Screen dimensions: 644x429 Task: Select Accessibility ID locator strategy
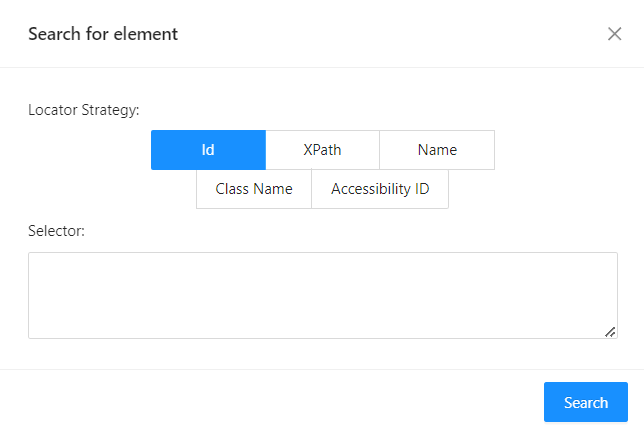pos(380,189)
